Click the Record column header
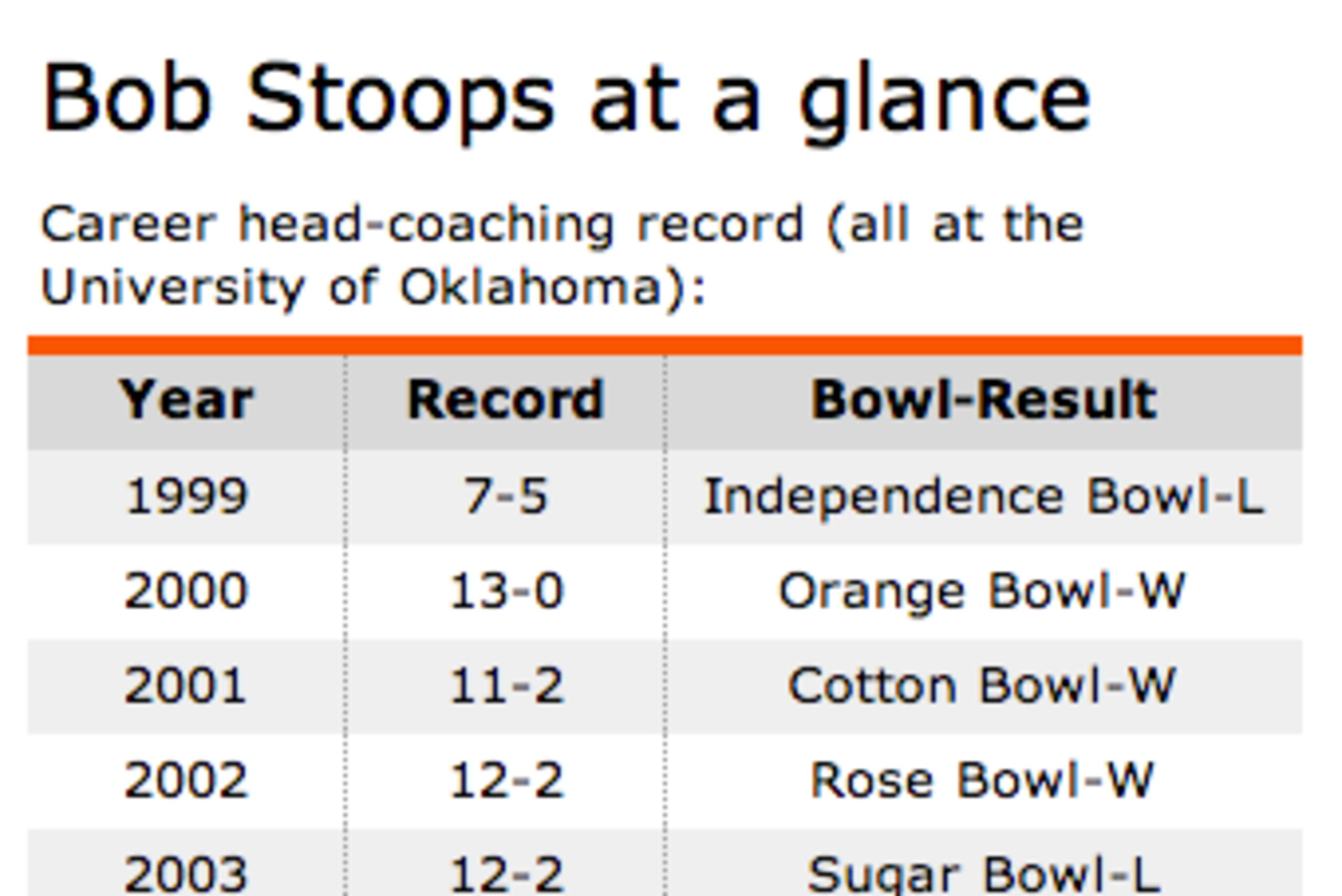Image resolution: width=1342 pixels, height=896 pixels. click(x=505, y=400)
